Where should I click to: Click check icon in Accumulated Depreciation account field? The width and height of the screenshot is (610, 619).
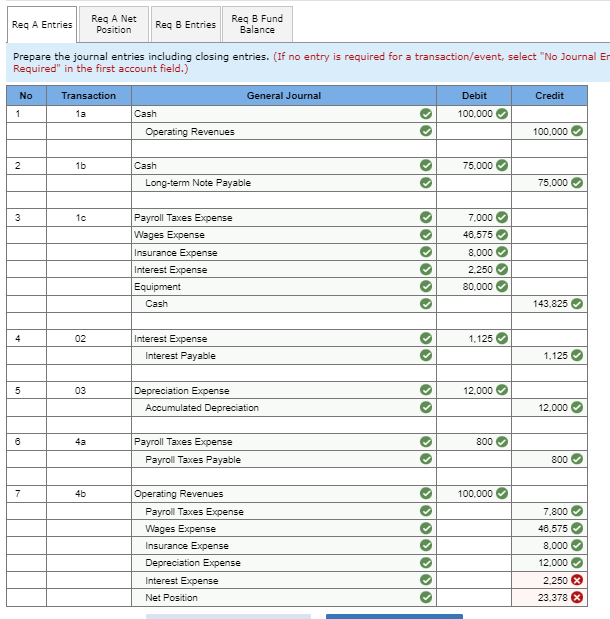tap(426, 407)
